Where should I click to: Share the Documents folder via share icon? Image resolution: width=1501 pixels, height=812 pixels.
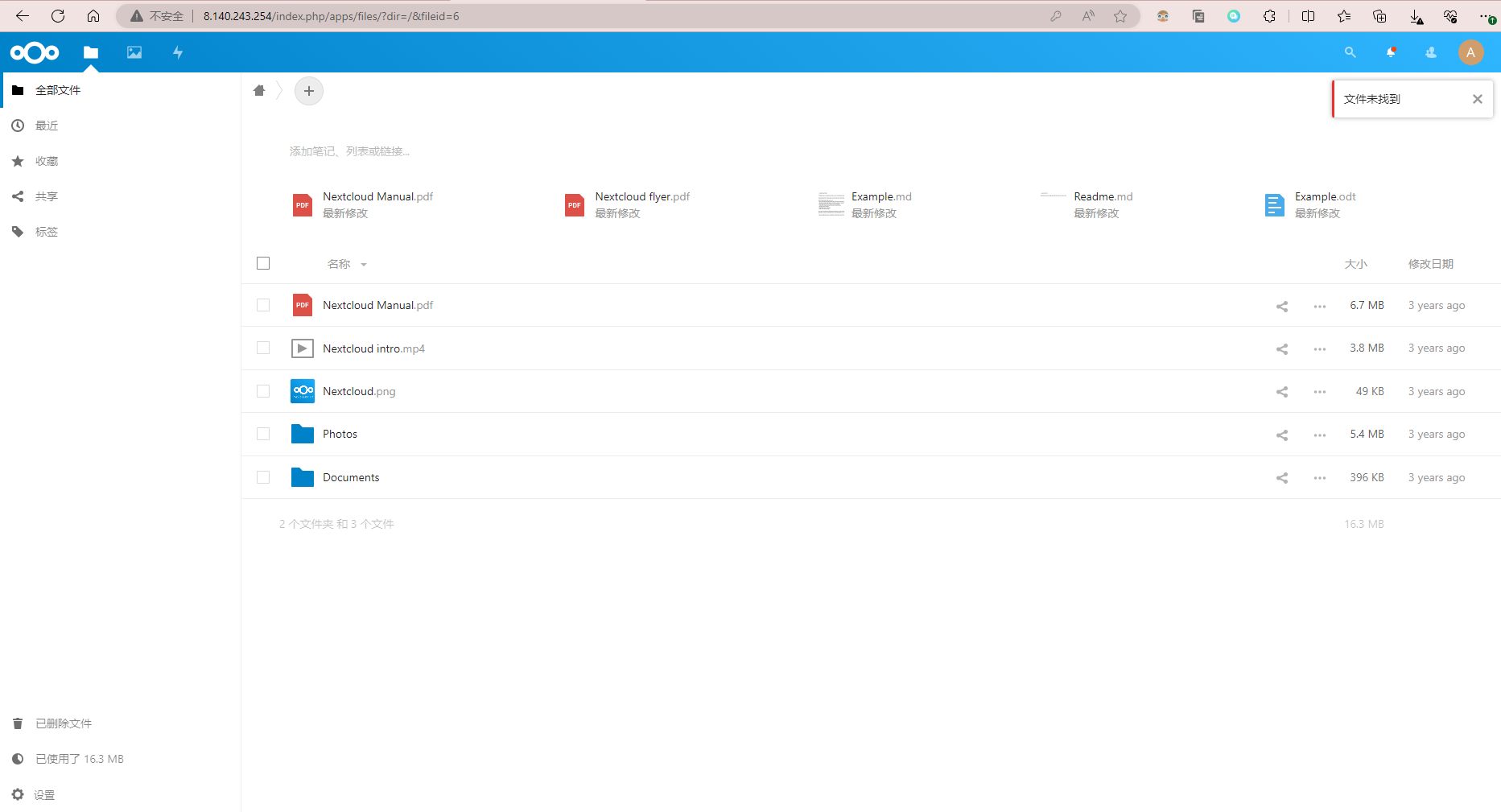pos(1282,478)
